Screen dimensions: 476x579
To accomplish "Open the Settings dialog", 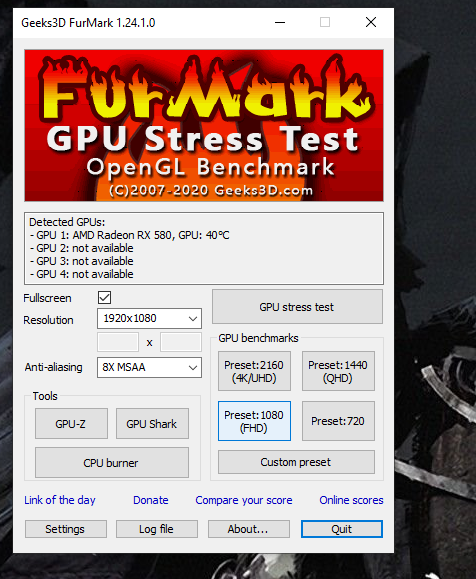I will 66,529.
